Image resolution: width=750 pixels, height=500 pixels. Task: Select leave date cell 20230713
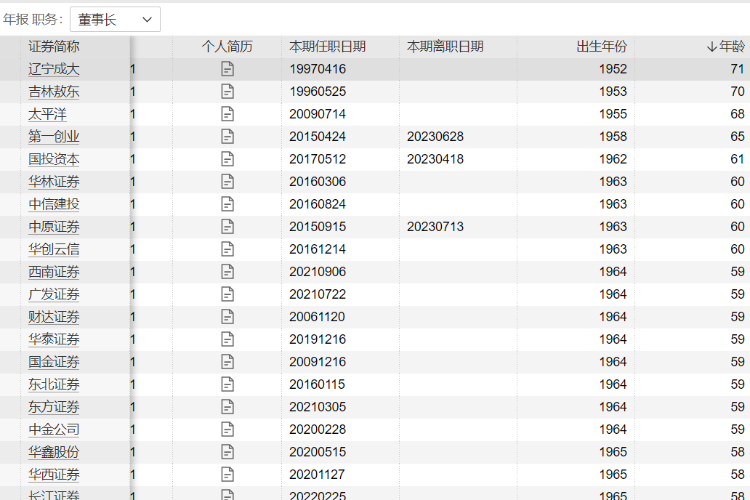[435, 226]
